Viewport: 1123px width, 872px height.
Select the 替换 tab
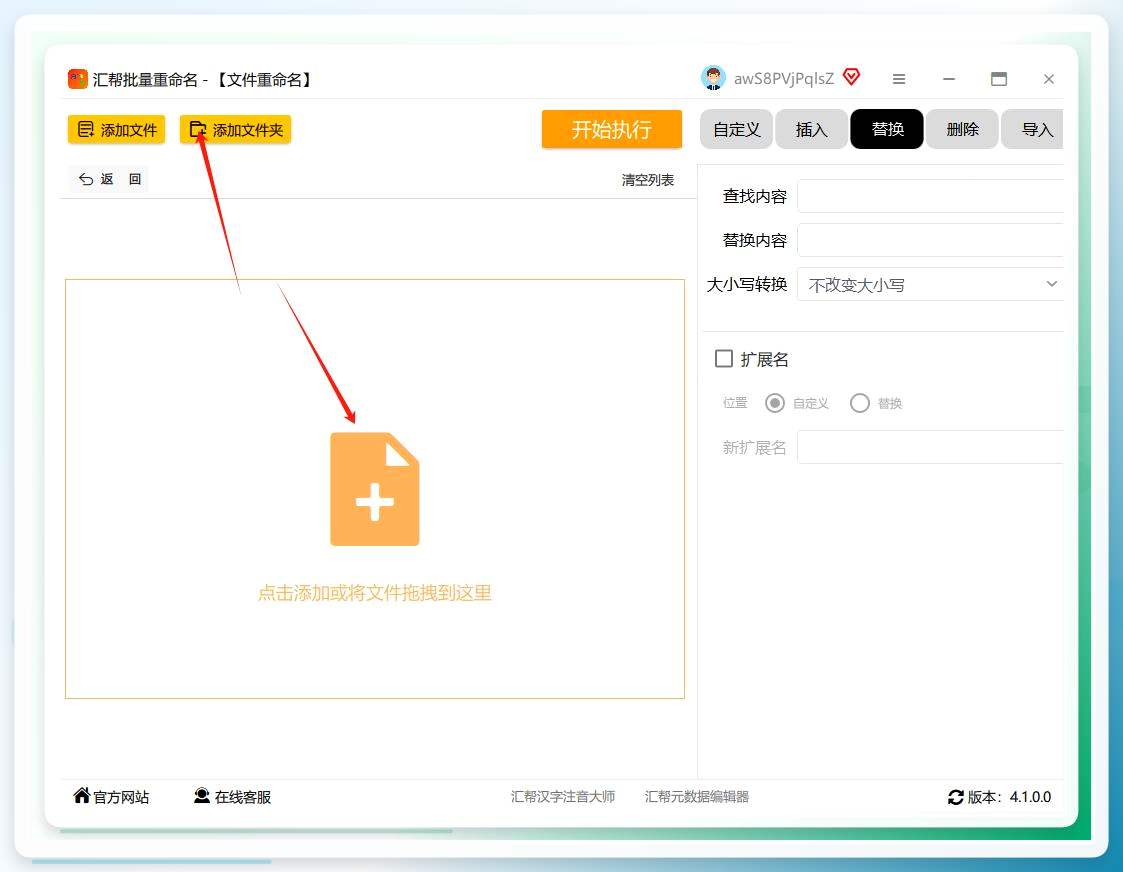887,130
